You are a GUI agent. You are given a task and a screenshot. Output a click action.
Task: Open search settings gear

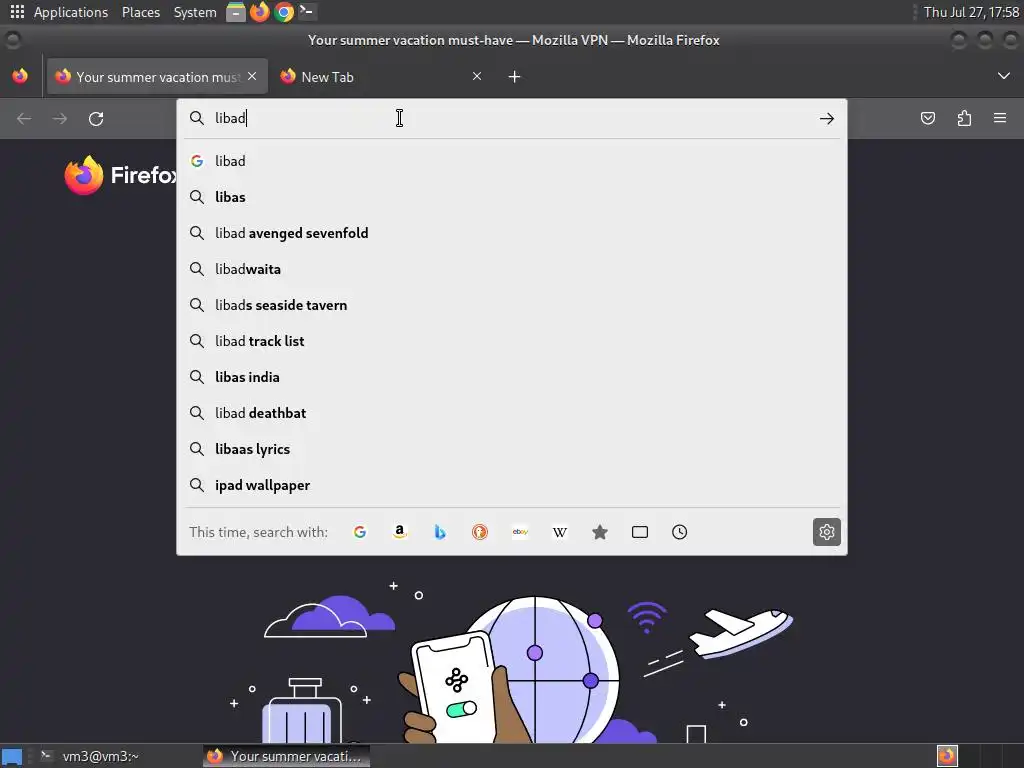point(827,532)
